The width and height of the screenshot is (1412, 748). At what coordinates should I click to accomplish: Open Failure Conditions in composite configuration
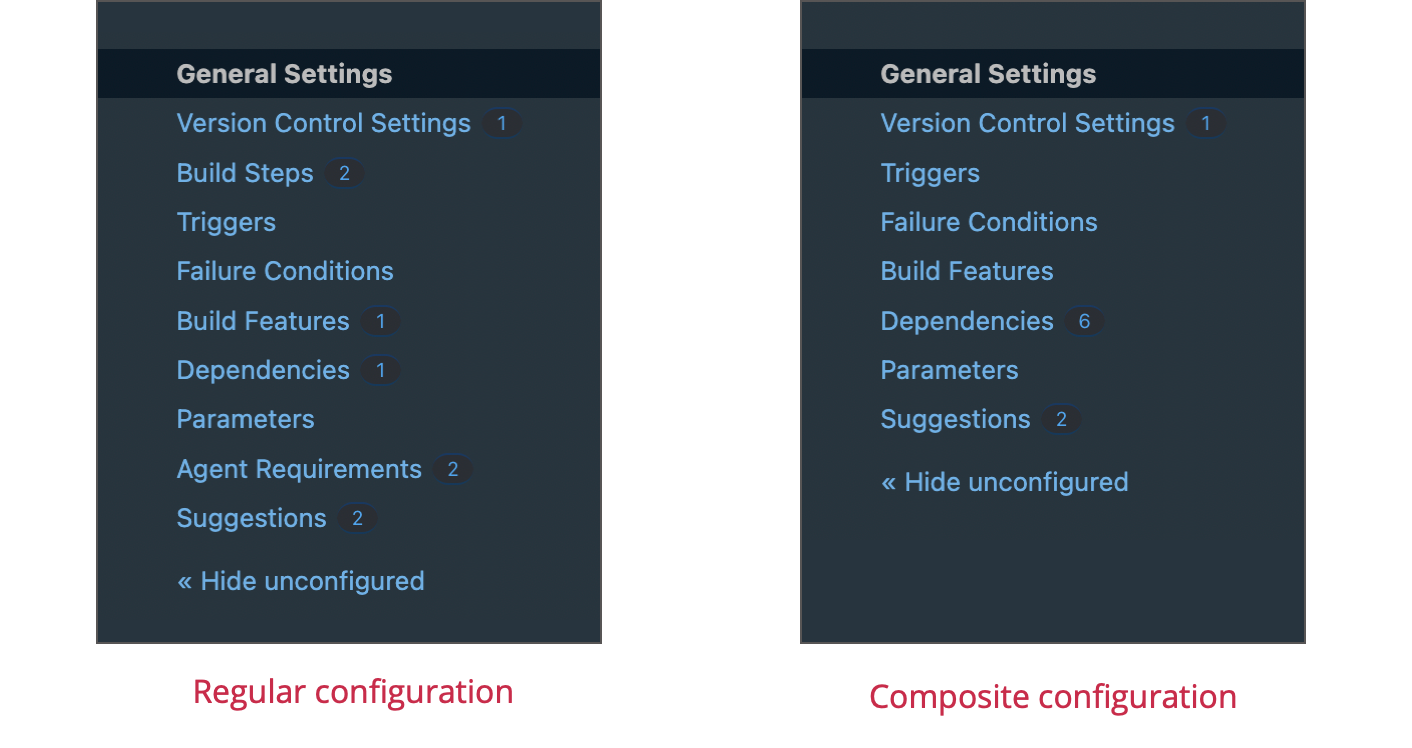point(988,221)
